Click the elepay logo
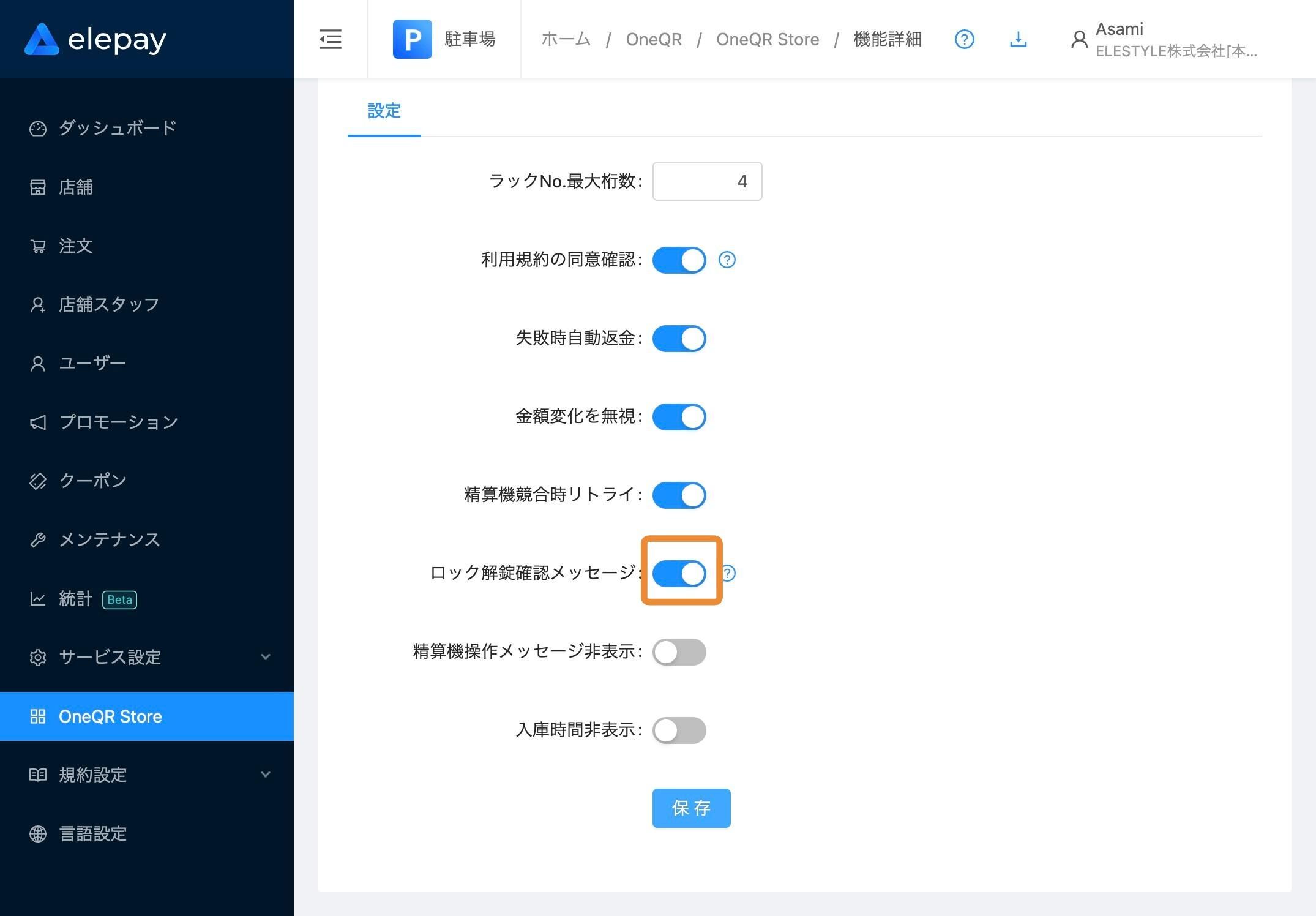The image size is (1316, 916). (95, 39)
